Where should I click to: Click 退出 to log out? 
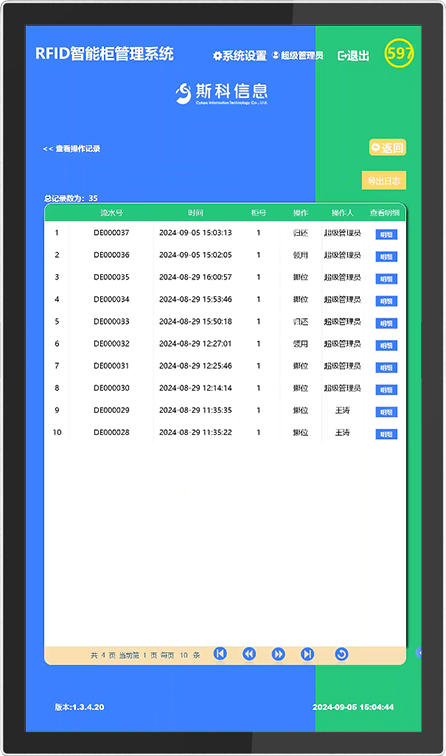point(353,55)
